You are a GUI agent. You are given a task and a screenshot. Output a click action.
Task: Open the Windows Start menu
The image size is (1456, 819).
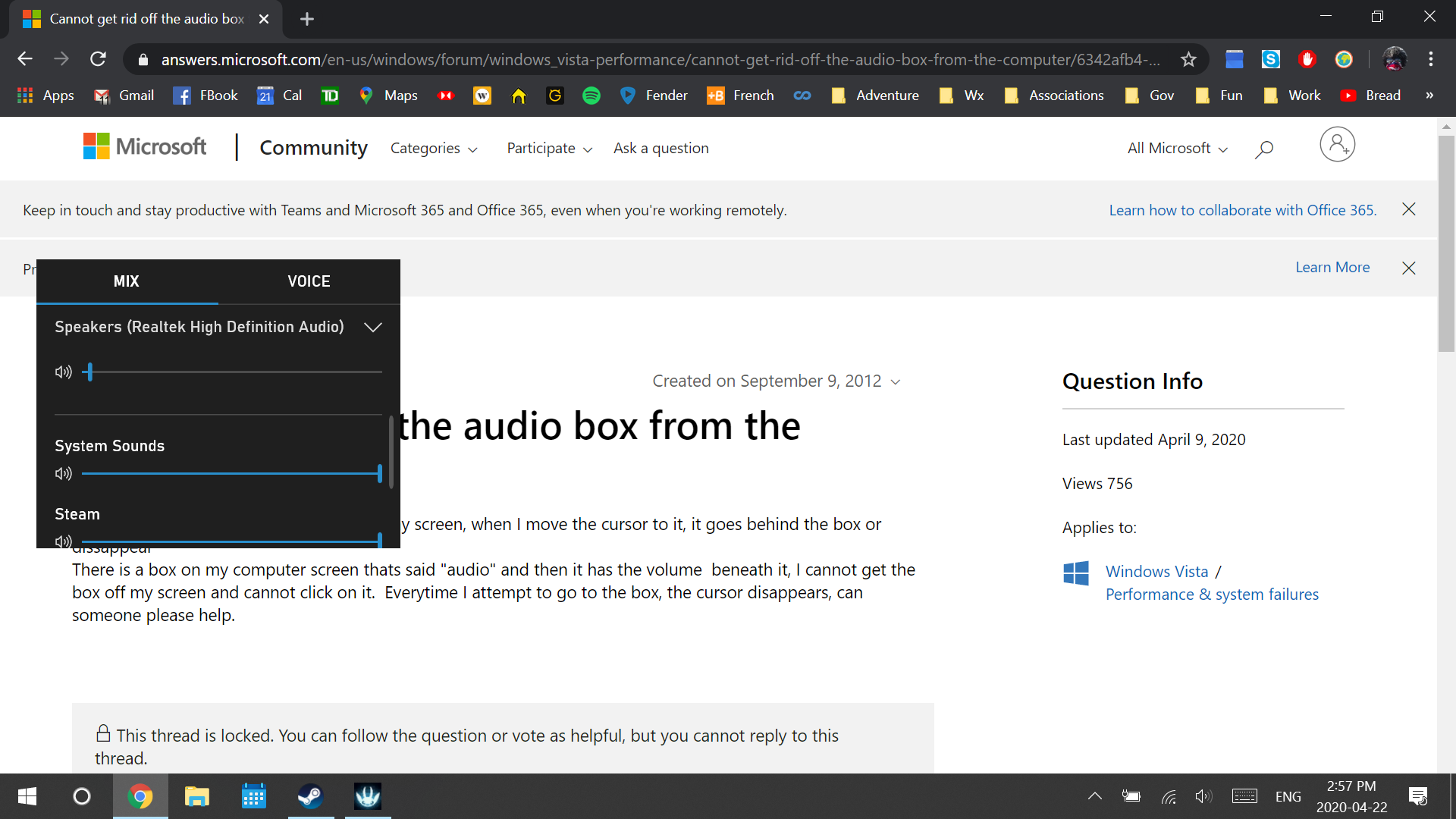point(27,796)
